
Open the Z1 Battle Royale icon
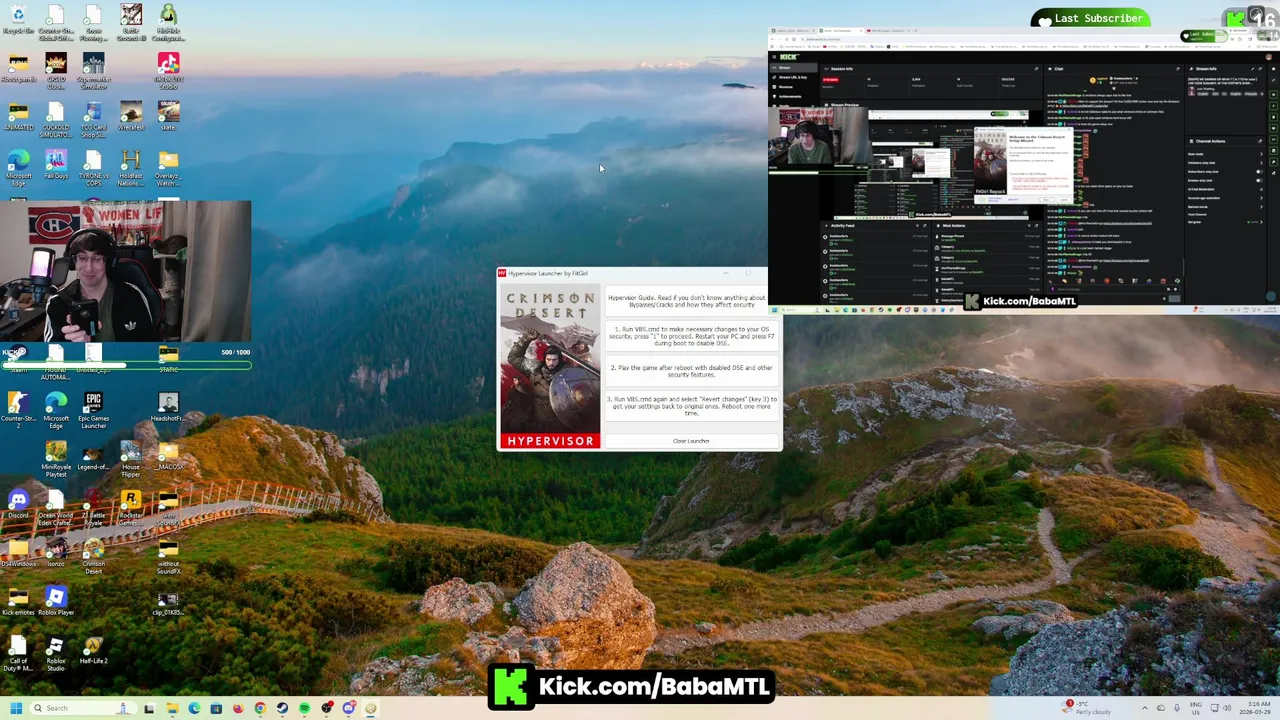[93, 506]
